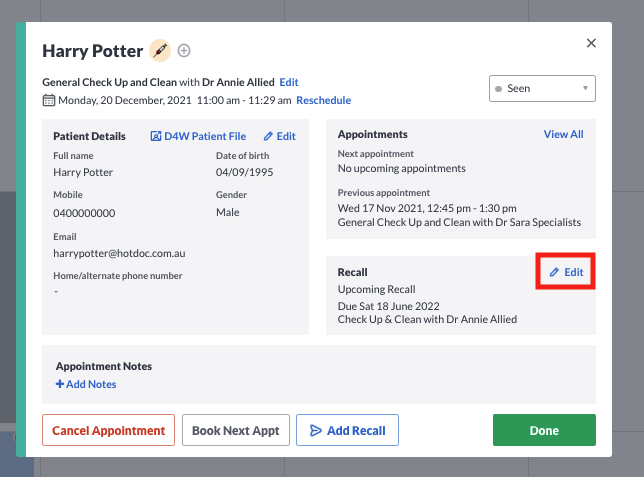Add Notes to the appointment
644x477 pixels.
[x=86, y=384]
